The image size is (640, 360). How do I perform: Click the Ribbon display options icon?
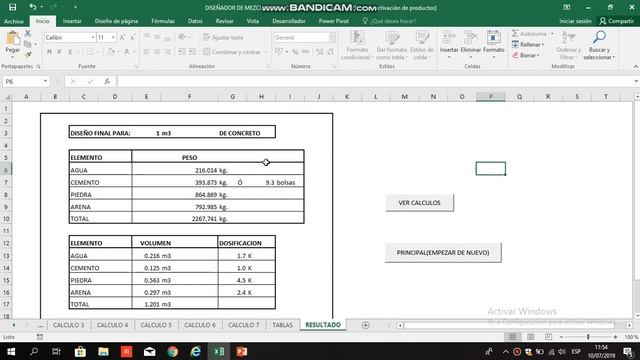[x=567, y=7]
